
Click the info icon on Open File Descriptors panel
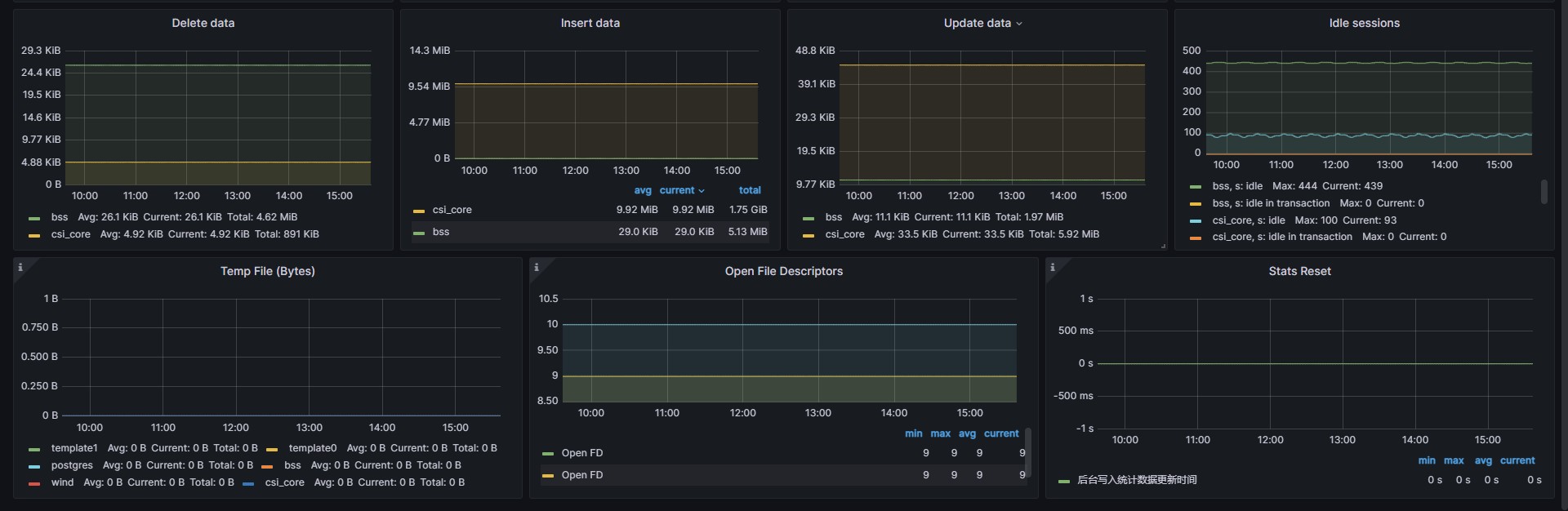(537, 267)
